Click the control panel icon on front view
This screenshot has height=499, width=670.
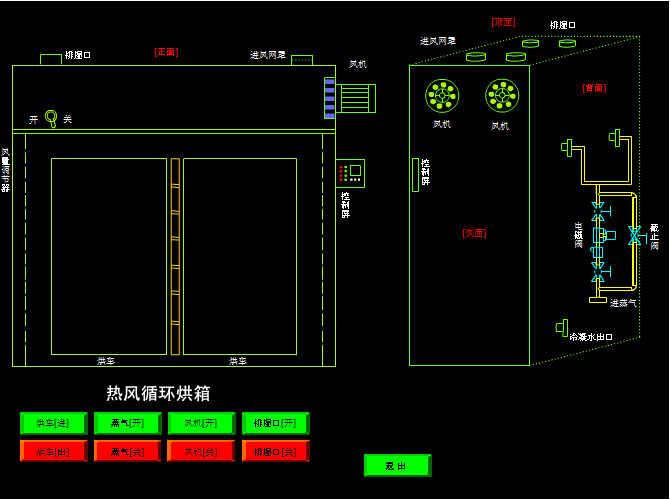351,172
